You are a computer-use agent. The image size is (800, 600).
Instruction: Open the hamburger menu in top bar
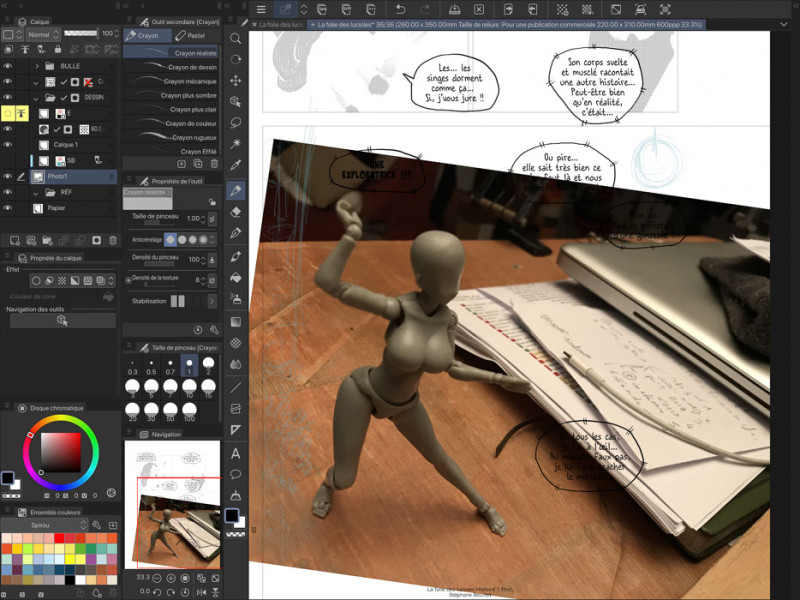coord(261,9)
